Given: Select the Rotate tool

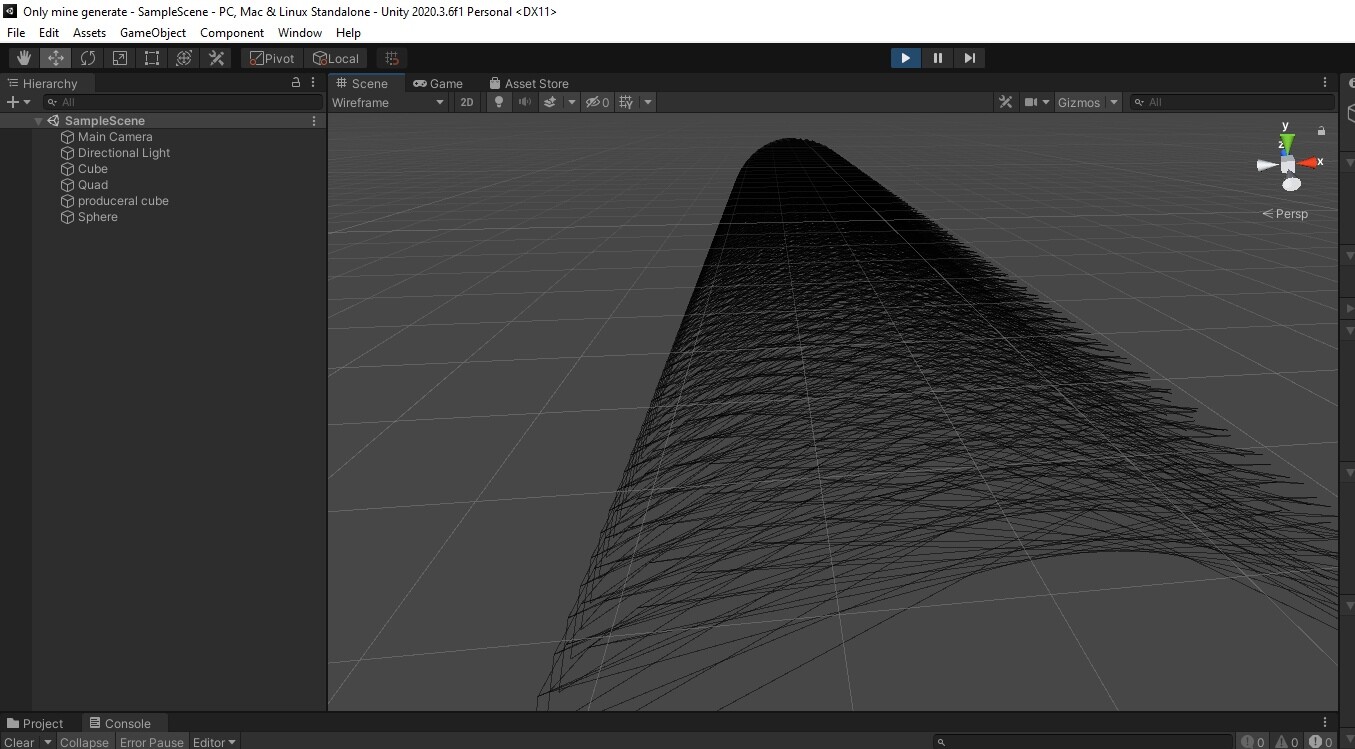Looking at the screenshot, I should [87, 57].
